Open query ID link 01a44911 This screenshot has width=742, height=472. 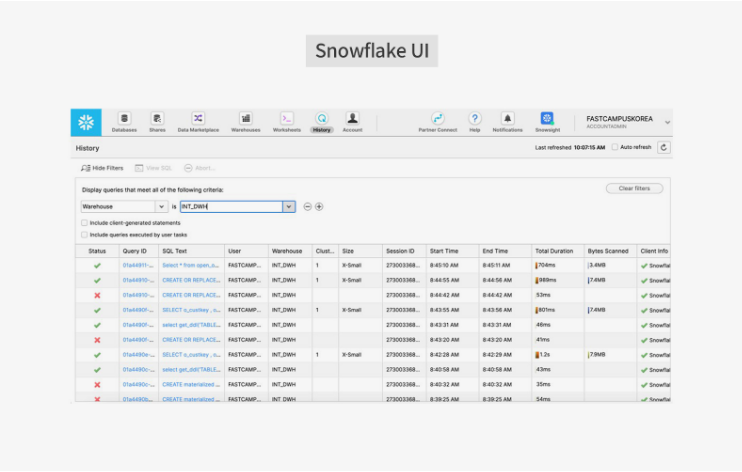tap(138, 265)
